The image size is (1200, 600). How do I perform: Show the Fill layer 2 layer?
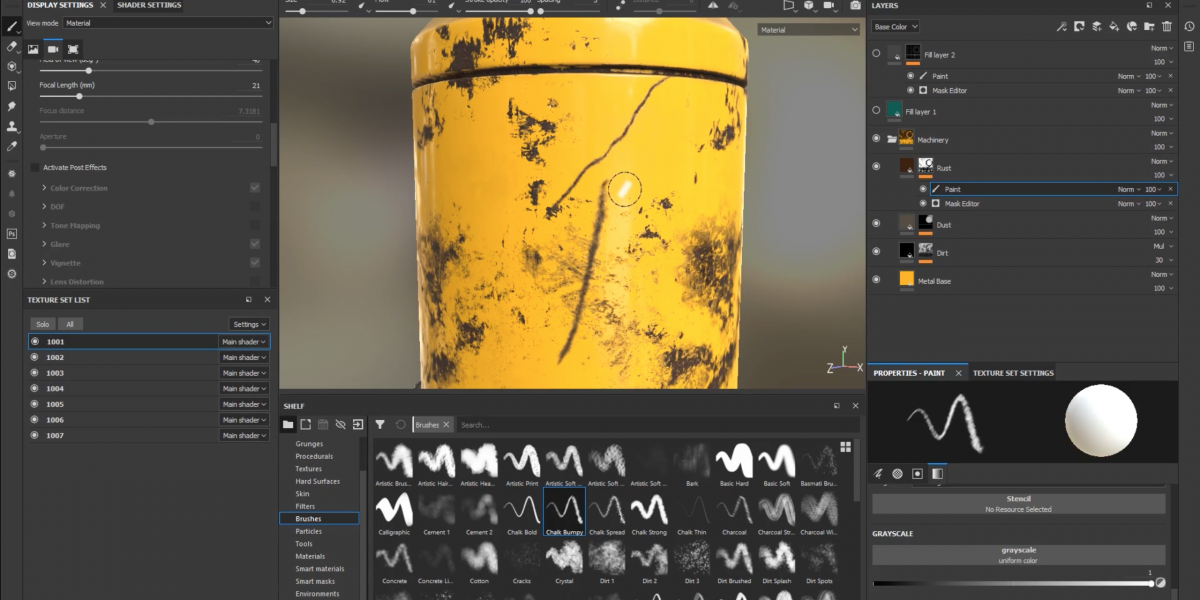[x=877, y=54]
